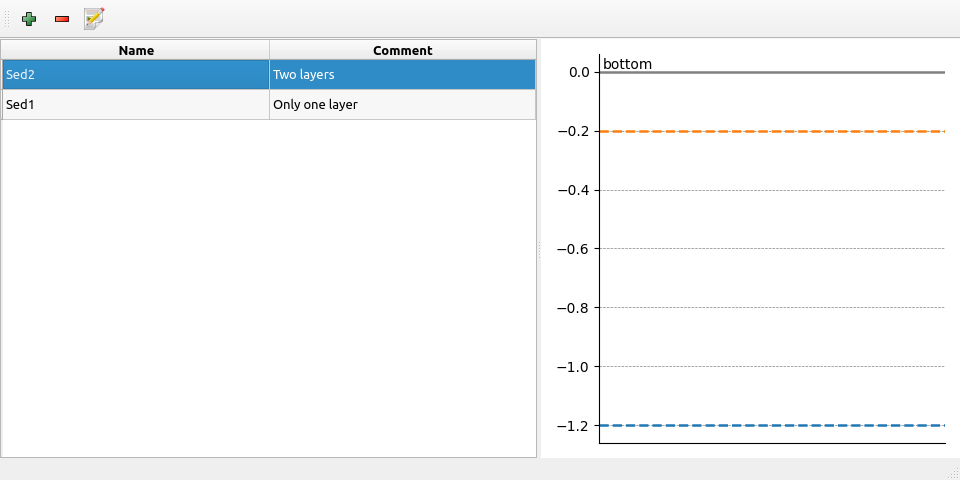Click divider between Name and Comment headers
Image resolution: width=960 pixels, height=480 pixels.
point(269,50)
